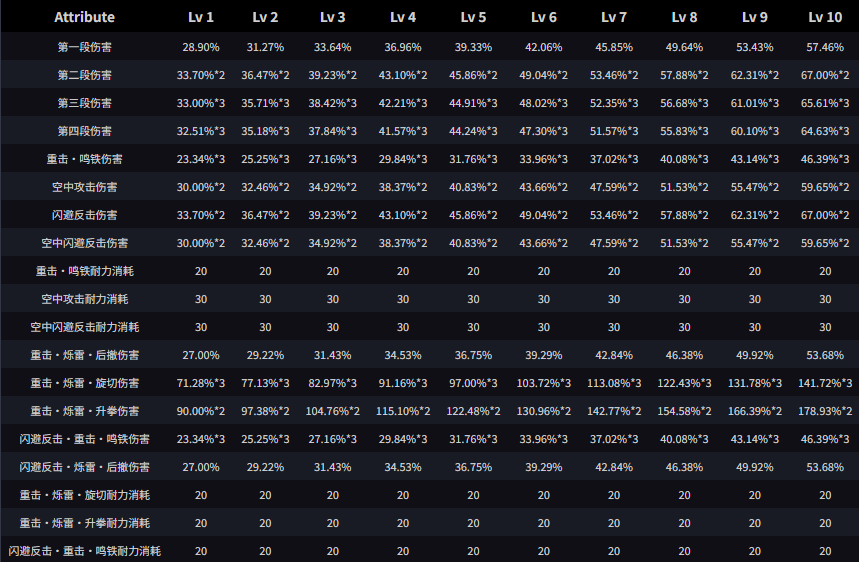Select the 第一段伤害 row label

[x=84, y=47]
